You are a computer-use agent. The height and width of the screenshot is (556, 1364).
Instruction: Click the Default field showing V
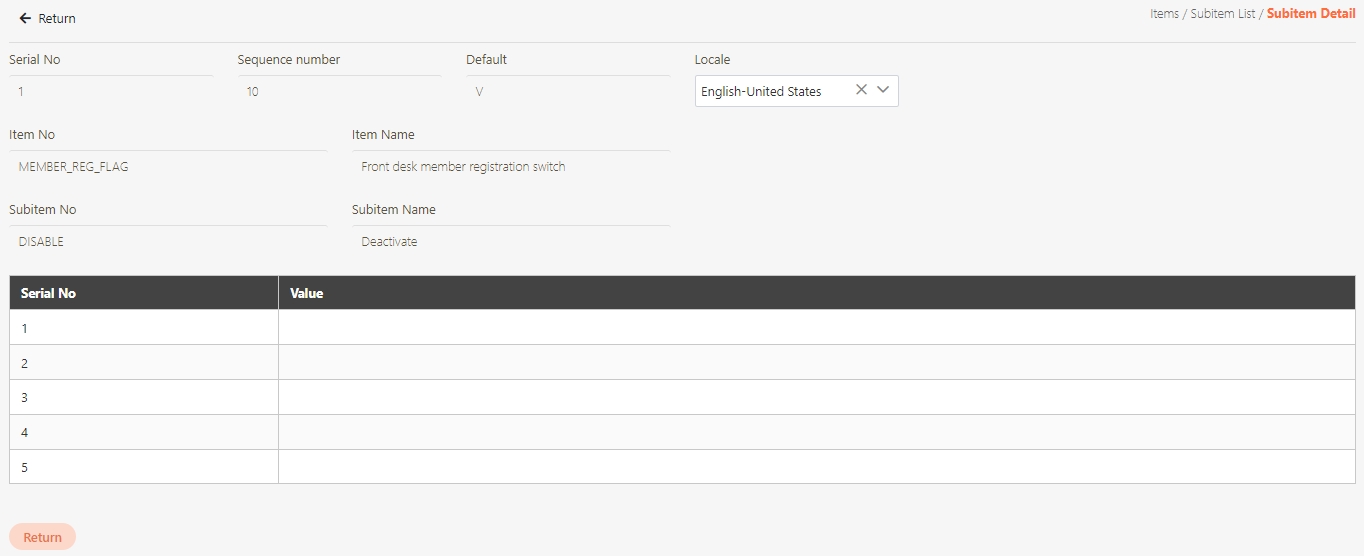tap(567, 91)
